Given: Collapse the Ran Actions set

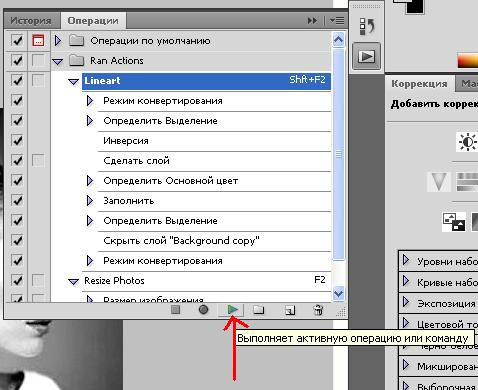Looking at the screenshot, I should point(58,62).
